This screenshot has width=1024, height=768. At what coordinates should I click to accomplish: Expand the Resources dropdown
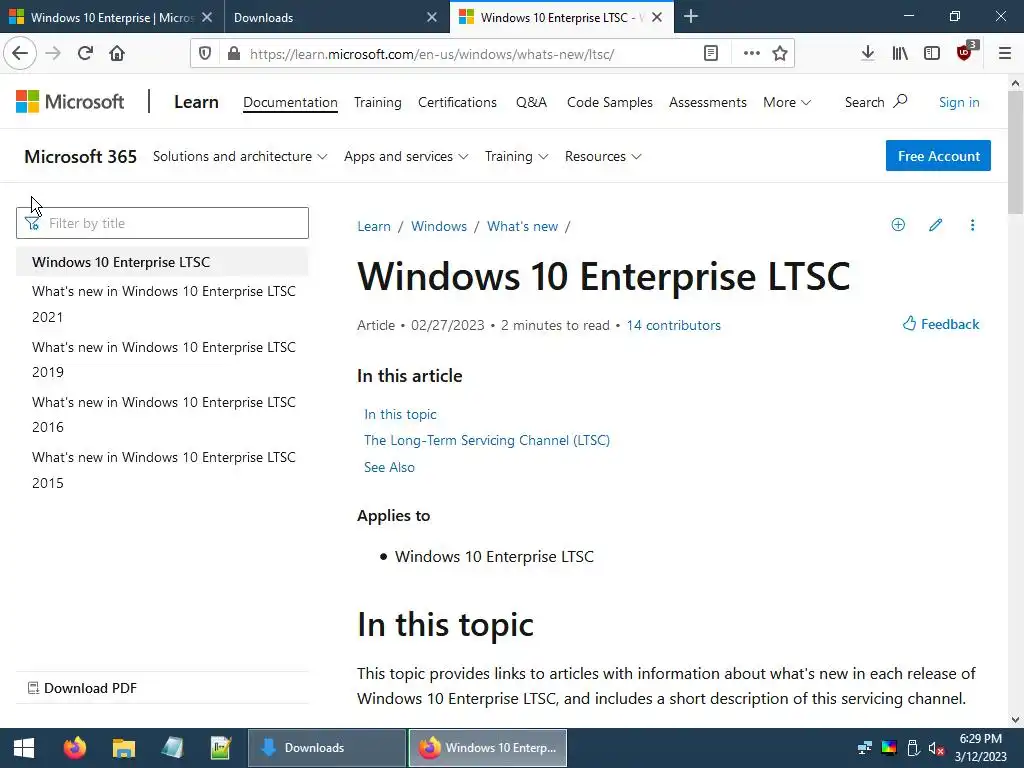[603, 157]
